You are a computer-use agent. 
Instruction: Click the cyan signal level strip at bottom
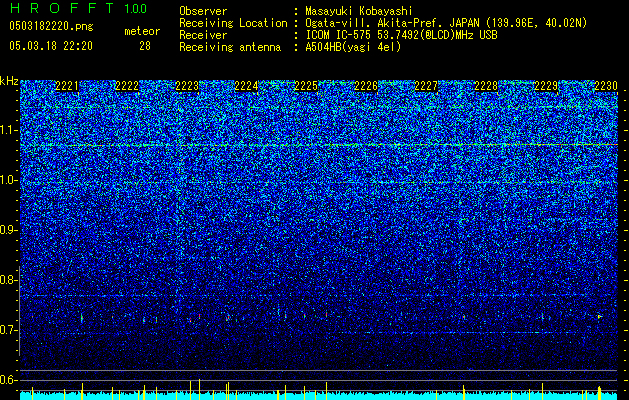pyautogui.click(x=319, y=396)
